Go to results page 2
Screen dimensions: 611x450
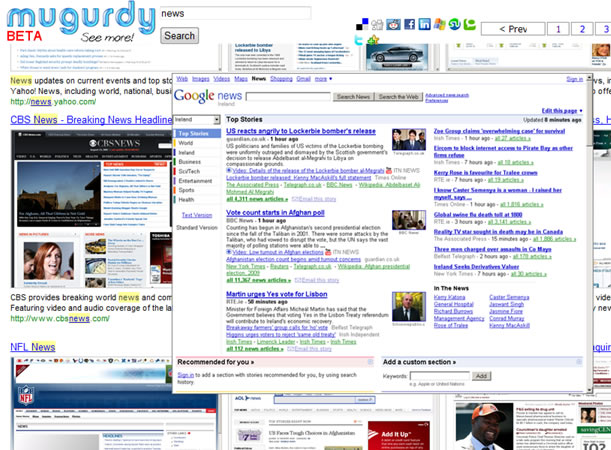coord(582,29)
